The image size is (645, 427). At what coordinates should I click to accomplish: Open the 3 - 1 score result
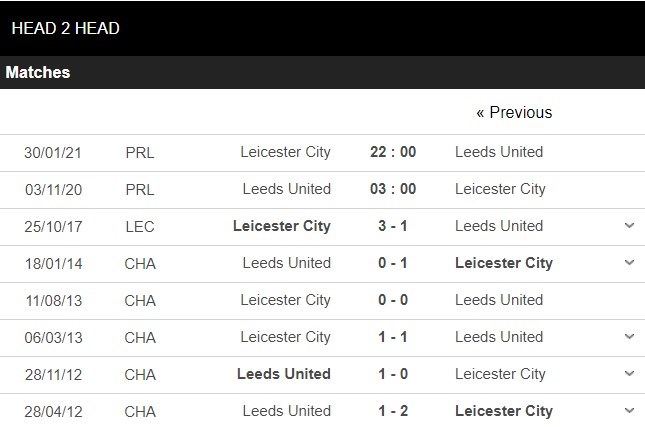click(392, 226)
